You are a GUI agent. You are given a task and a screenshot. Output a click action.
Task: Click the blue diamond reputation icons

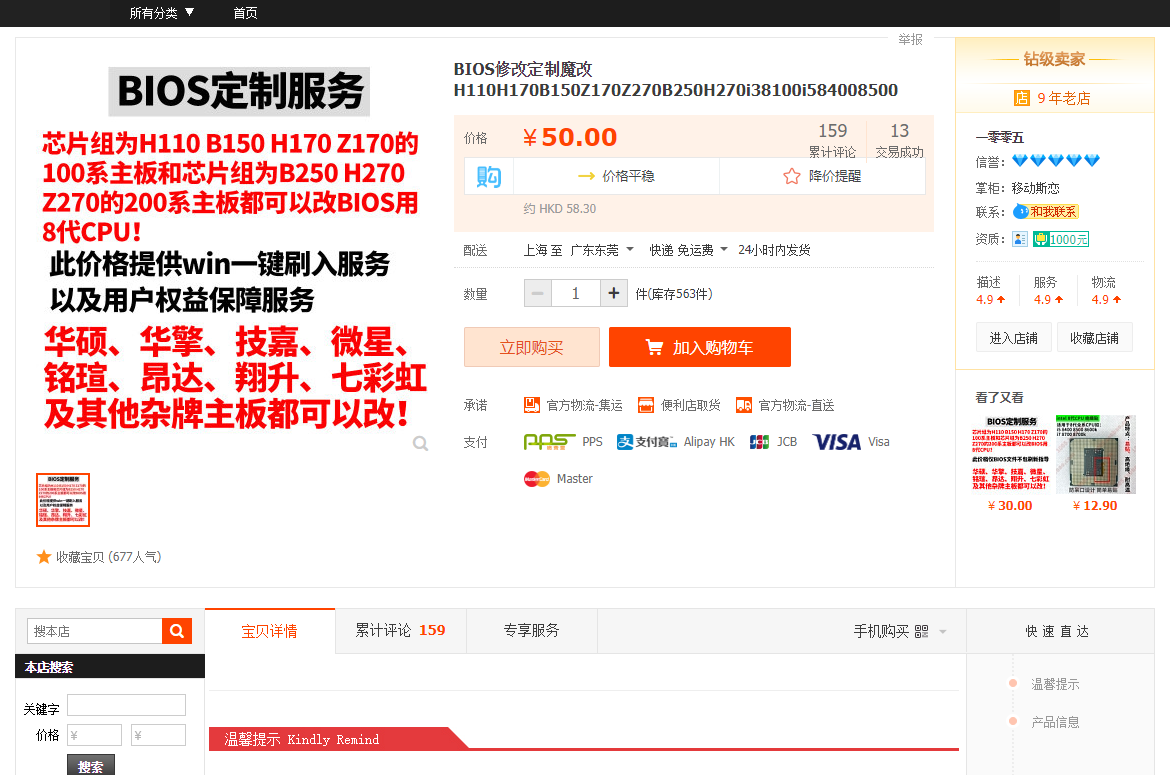point(1056,160)
